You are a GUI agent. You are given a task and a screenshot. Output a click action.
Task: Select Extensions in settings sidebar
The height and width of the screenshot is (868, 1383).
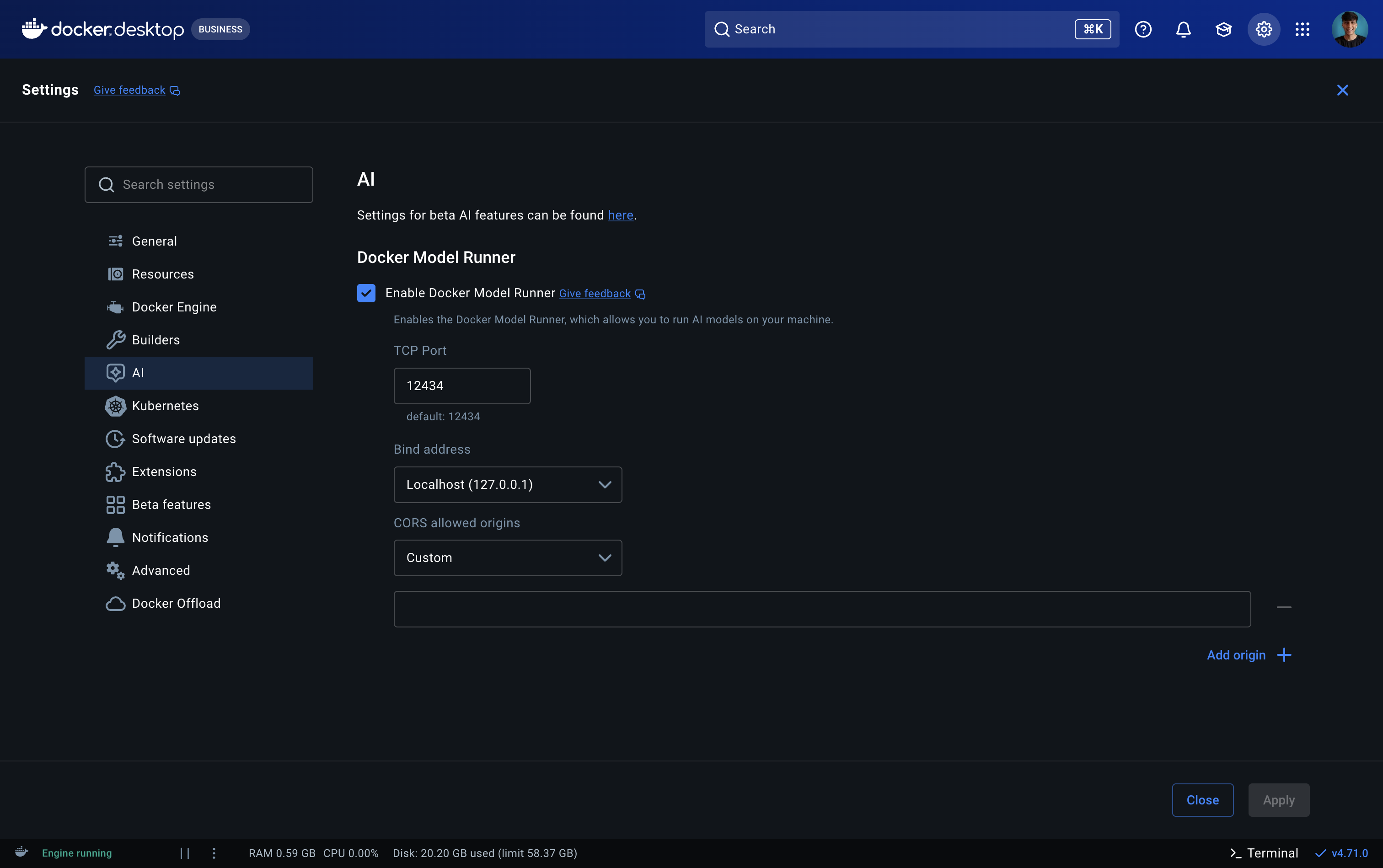click(x=198, y=472)
